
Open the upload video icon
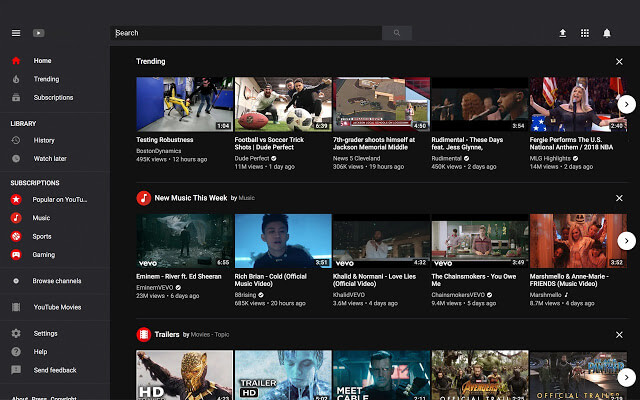pos(562,33)
